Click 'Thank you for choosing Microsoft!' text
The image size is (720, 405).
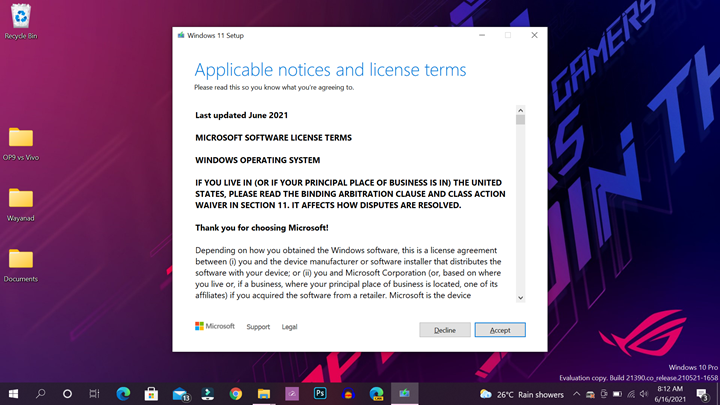(x=262, y=228)
